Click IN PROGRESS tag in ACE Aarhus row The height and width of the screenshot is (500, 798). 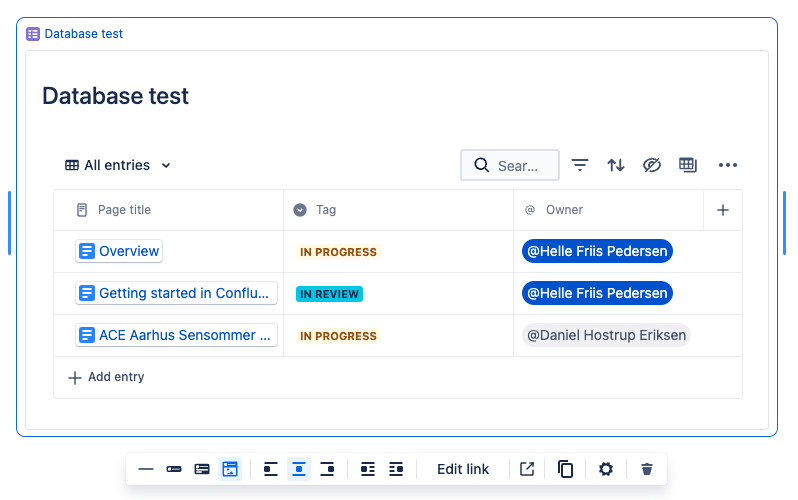point(338,336)
